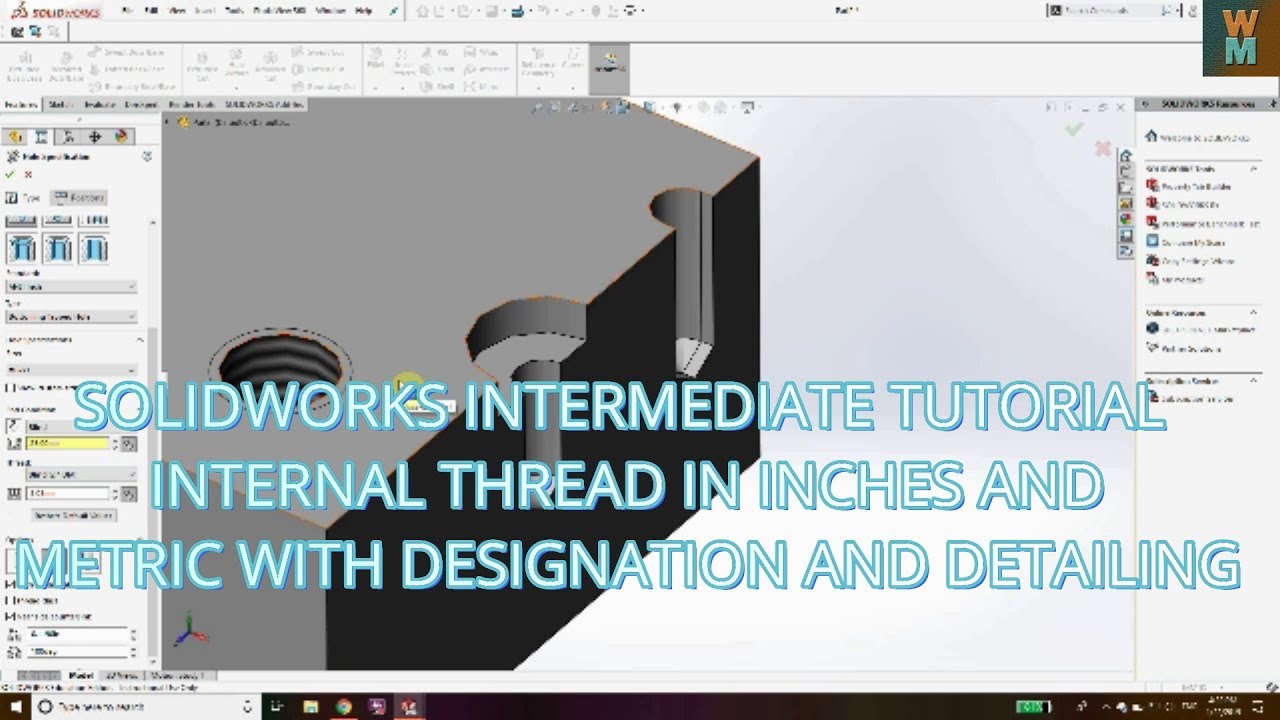
Task: Open the File menu
Action: pyautogui.click(x=127, y=10)
